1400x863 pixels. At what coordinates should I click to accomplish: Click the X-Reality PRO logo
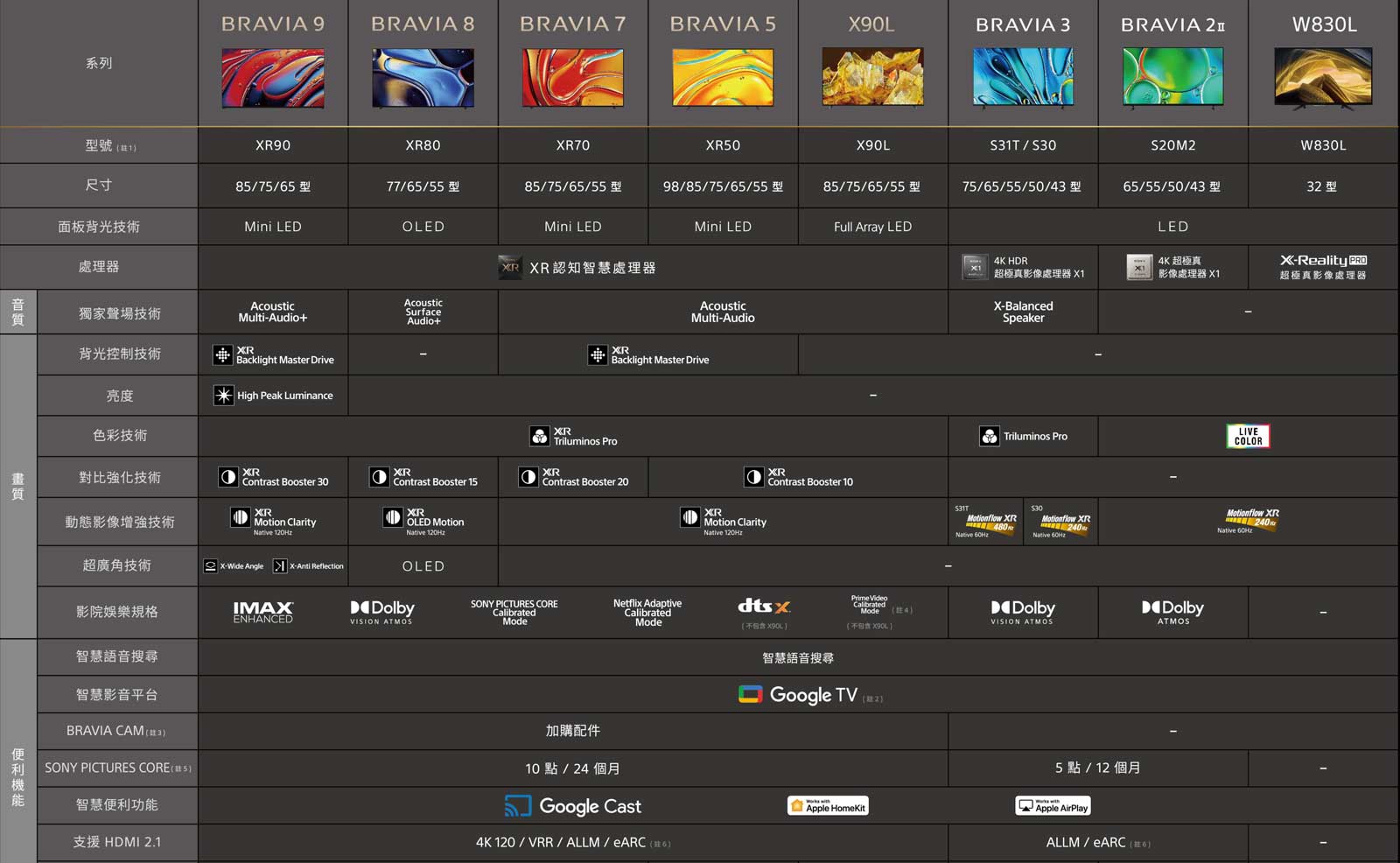click(x=1323, y=260)
